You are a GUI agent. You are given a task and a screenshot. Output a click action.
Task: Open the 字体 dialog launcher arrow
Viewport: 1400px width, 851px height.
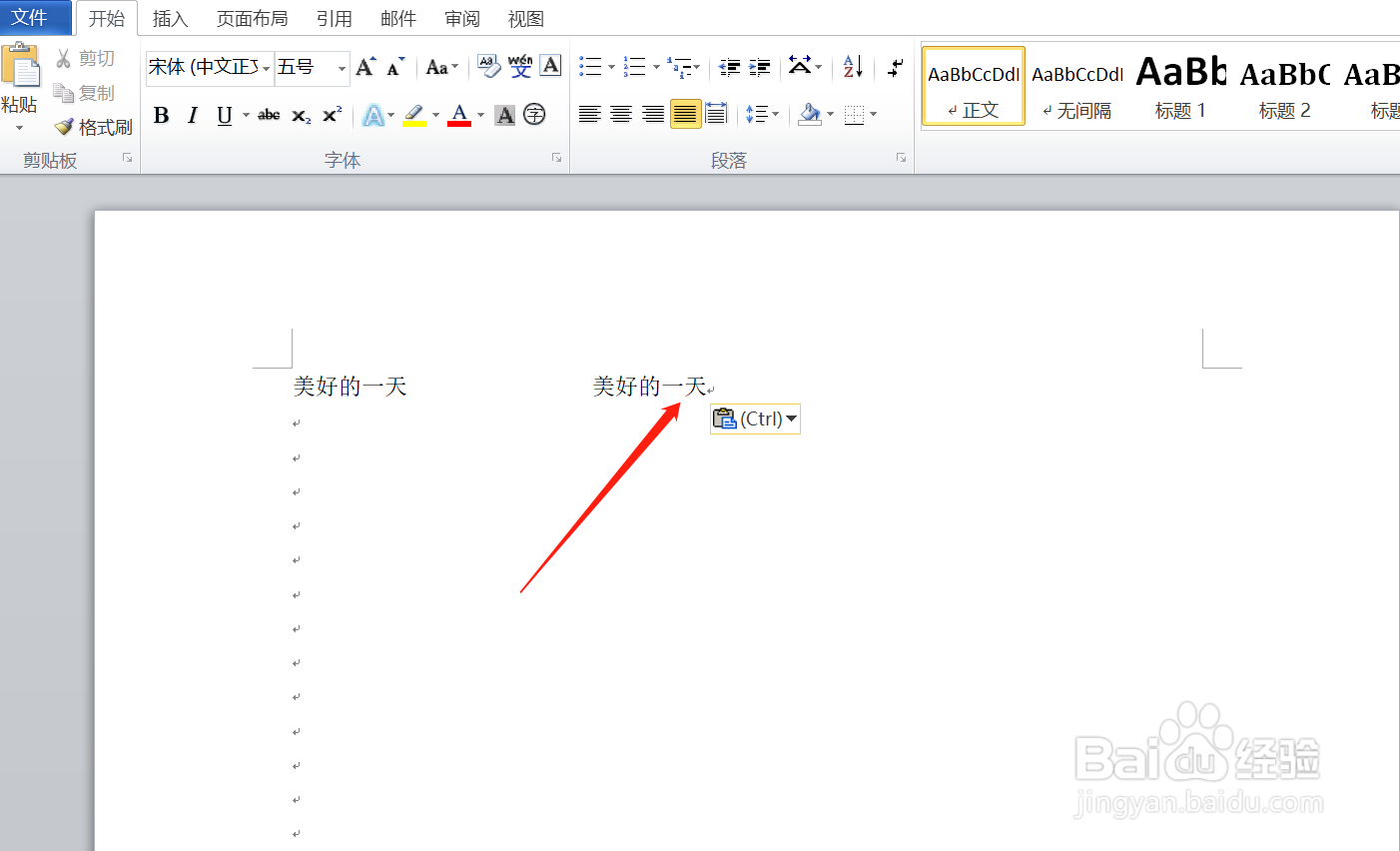[556, 158]
